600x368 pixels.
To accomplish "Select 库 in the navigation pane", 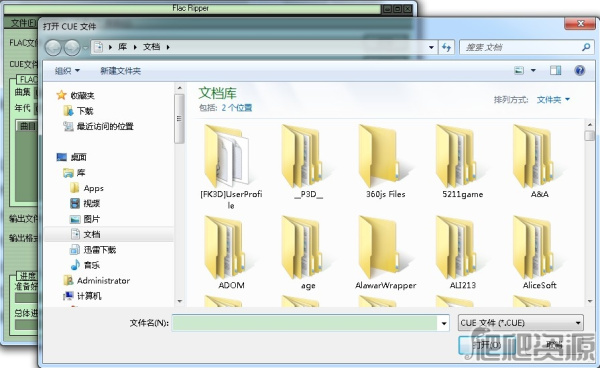I will click(74, 173).
